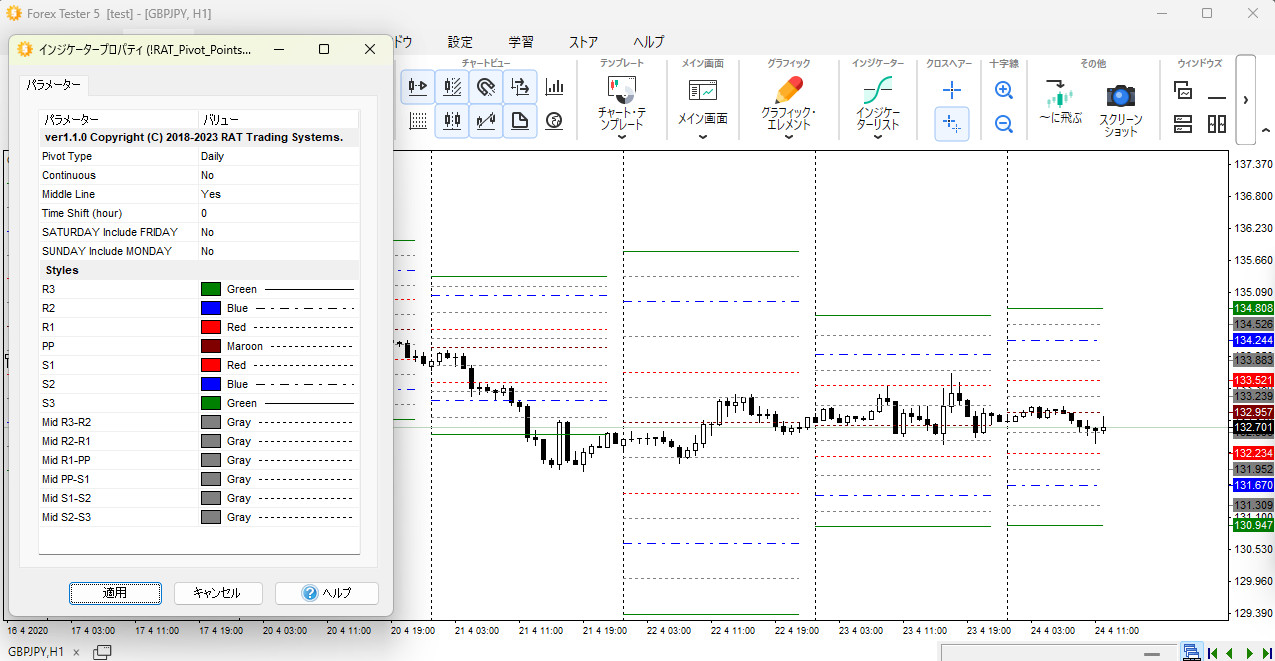Expand the チャート・テンプレート dropdown
Image resolution: width=1275 pixels, height=661 pixels.
(x=621, y=138)
